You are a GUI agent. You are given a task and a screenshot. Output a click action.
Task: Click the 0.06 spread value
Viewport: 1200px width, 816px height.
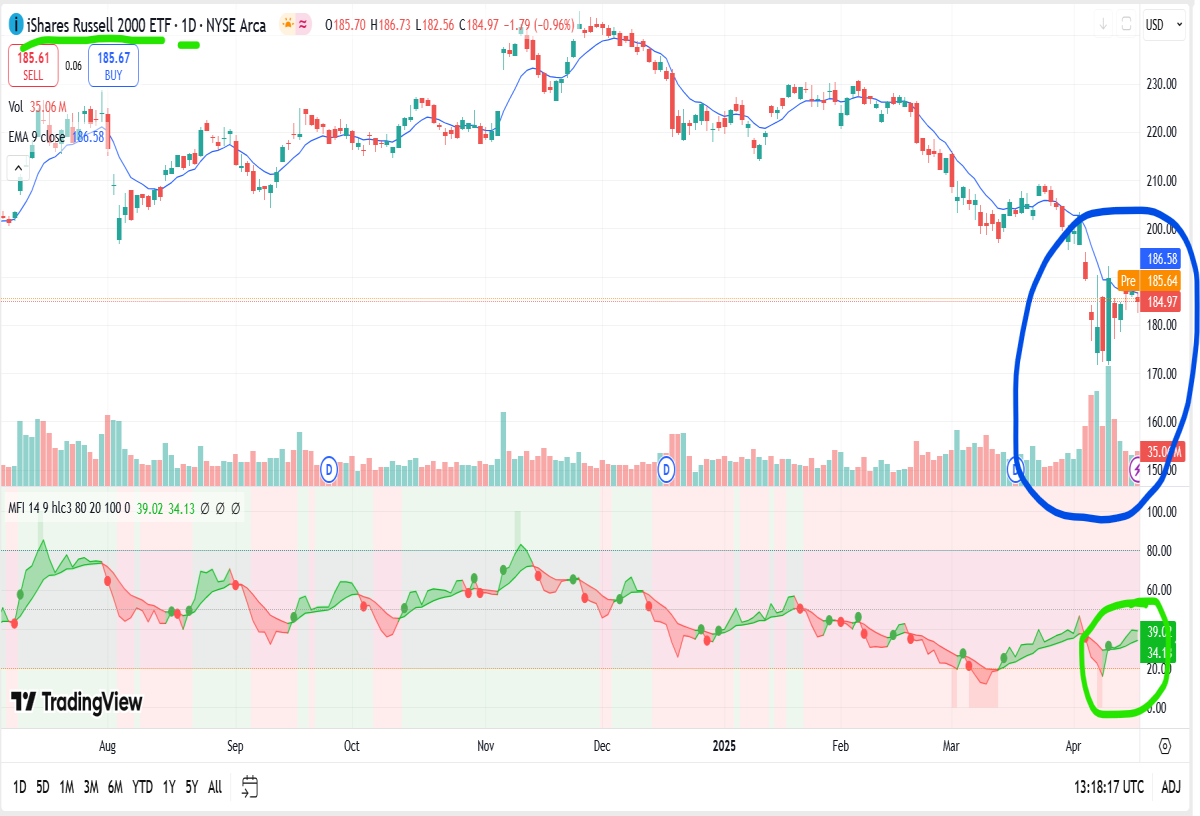(x=73, y=66)
